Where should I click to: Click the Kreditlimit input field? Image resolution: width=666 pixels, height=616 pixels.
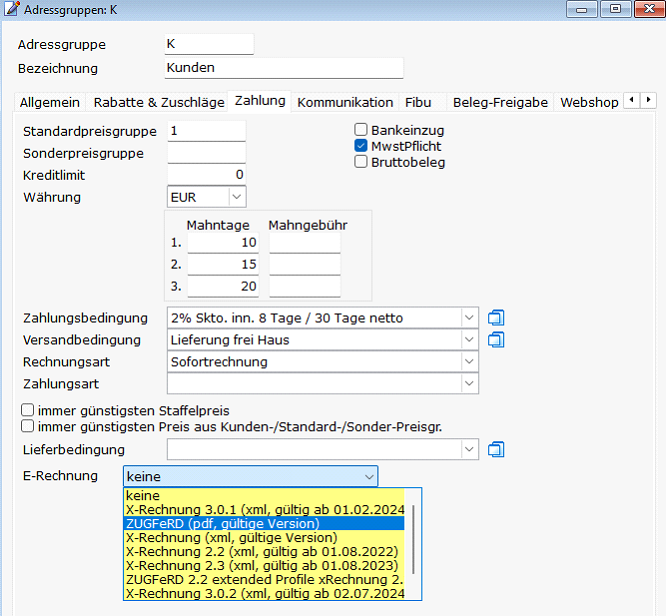click(206, 175)
